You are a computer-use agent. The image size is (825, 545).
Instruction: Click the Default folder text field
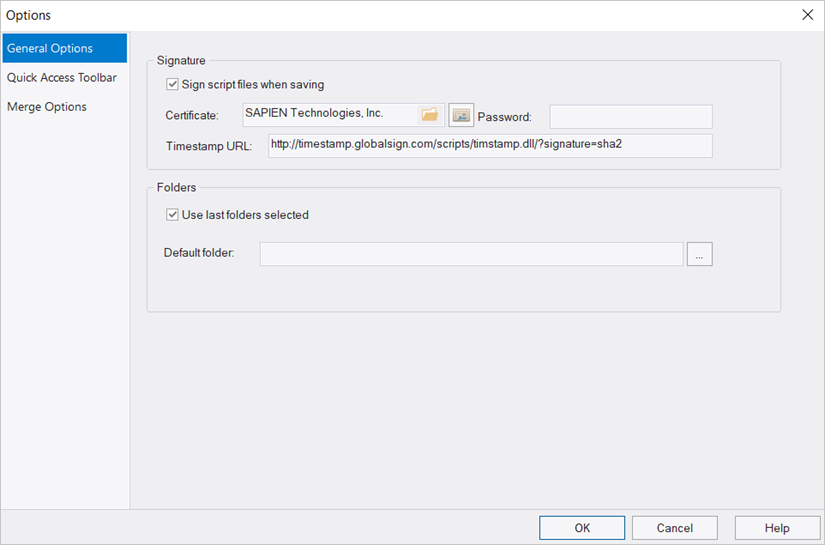click(471, 254)
